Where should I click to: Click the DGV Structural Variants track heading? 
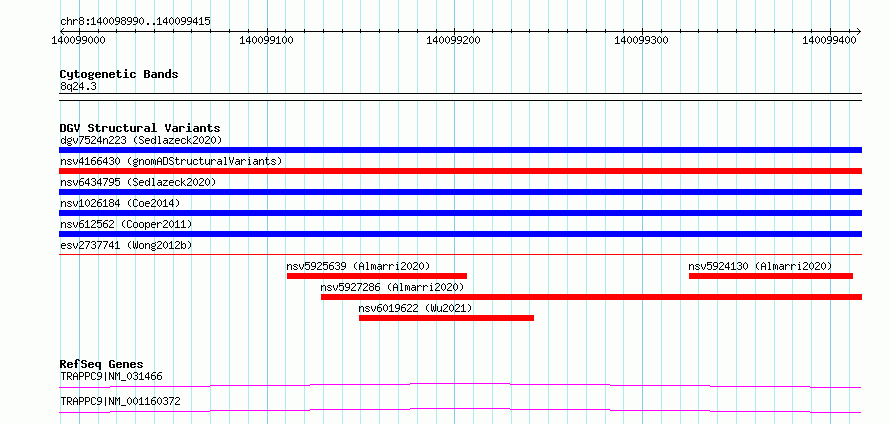[140, 128]
